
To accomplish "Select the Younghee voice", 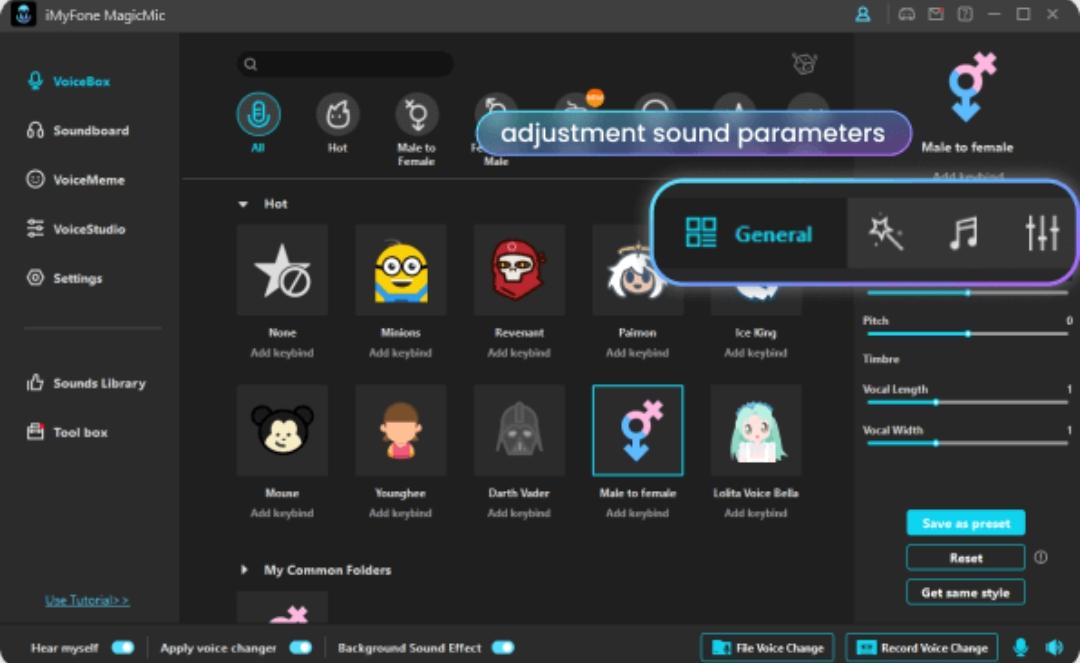I will coord(401,430).
